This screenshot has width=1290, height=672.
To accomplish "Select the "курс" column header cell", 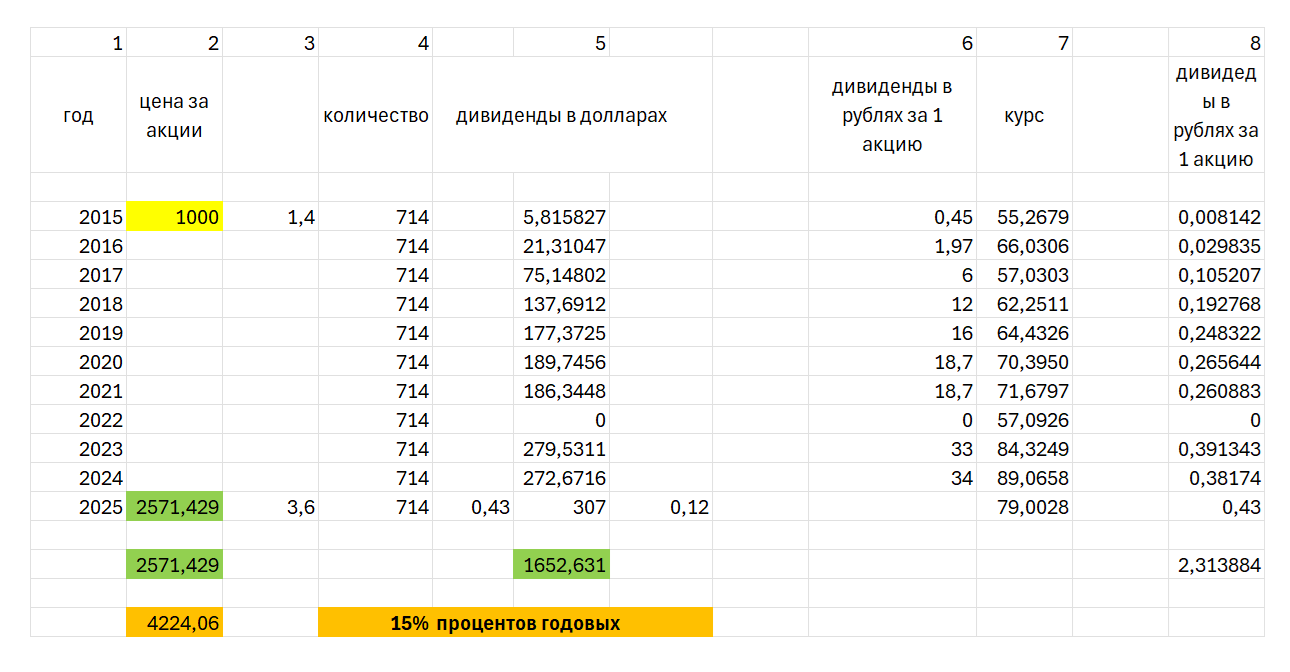I will point(1024,115).
